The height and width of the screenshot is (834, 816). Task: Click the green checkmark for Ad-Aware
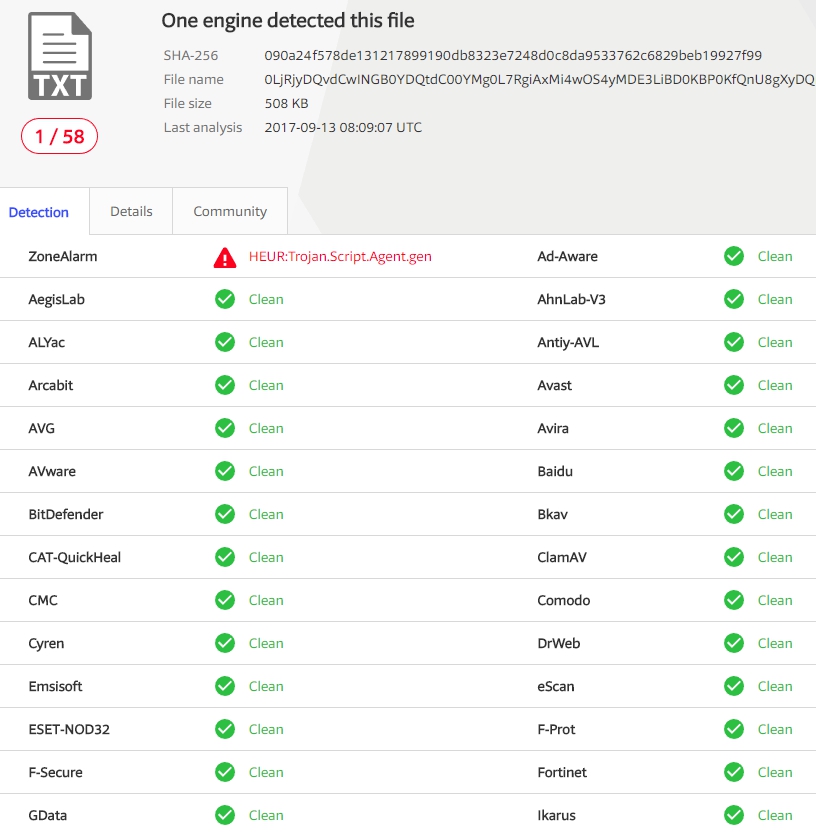(x=734, y=256)
